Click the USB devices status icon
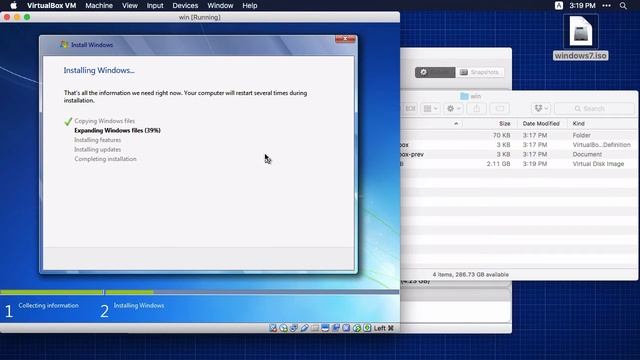 pos(304,328)
